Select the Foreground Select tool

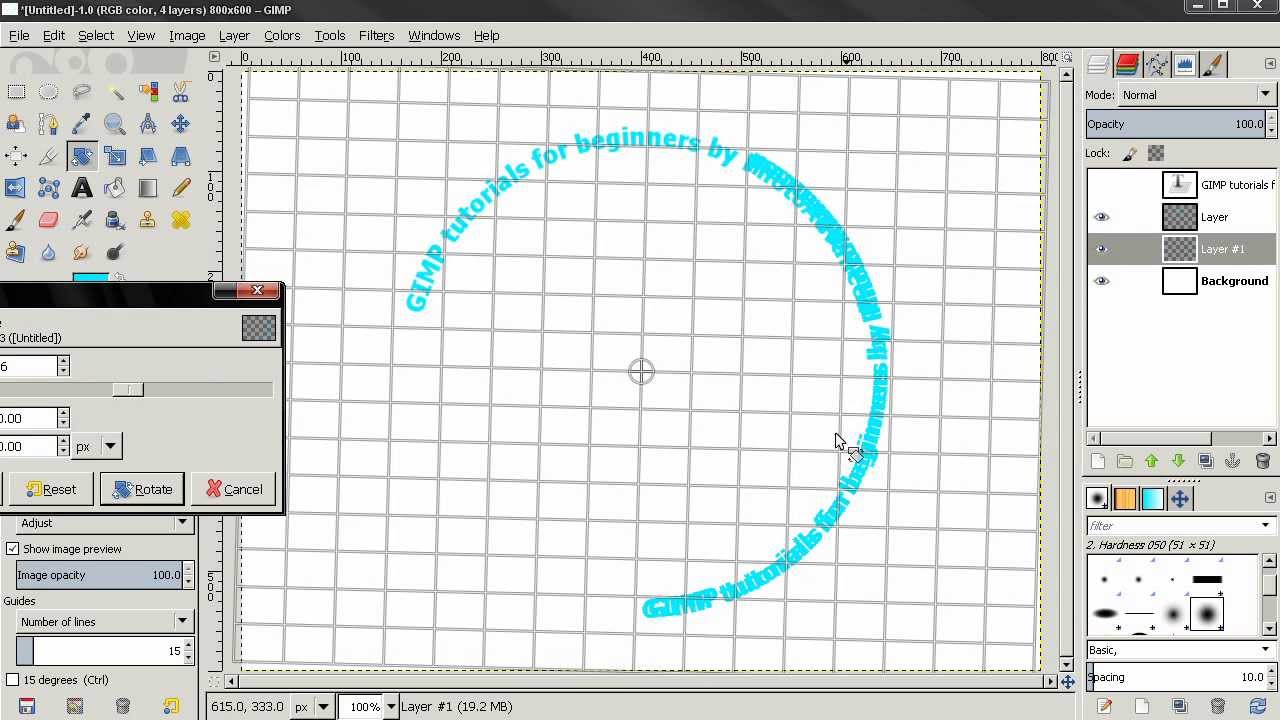tap(16, 124)
